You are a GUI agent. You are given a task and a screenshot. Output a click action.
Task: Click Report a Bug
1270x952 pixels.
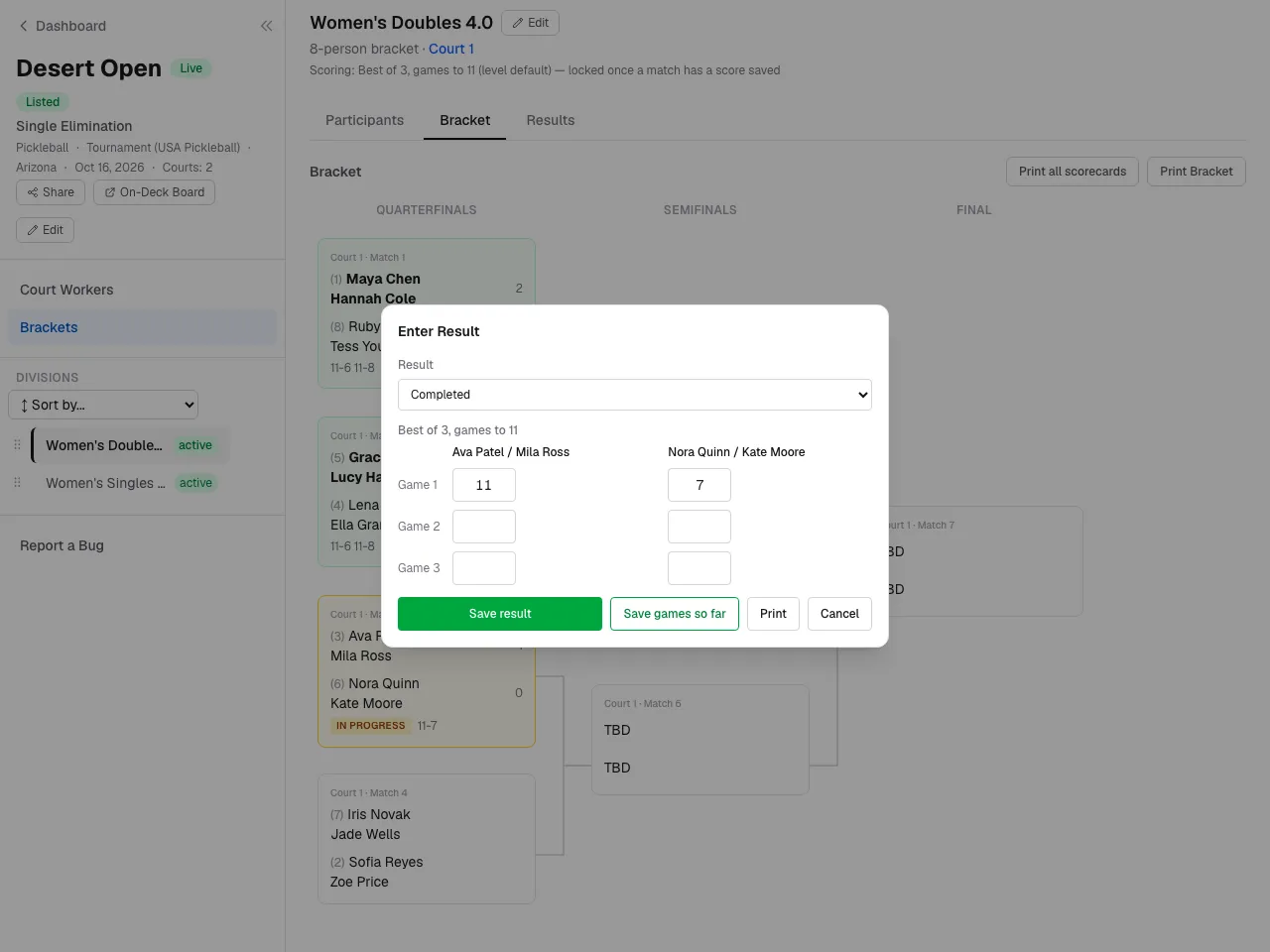tap(62, 545)
